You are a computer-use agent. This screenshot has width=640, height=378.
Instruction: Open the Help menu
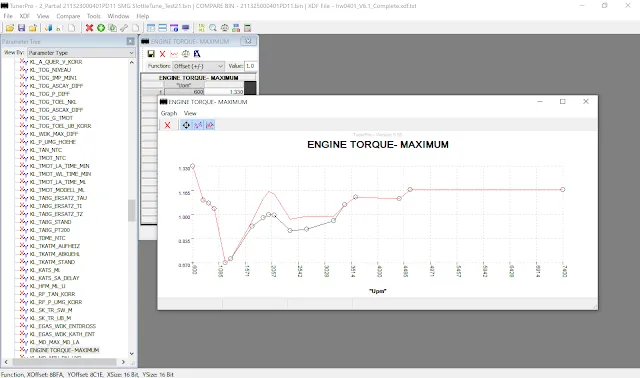(142, 16)
